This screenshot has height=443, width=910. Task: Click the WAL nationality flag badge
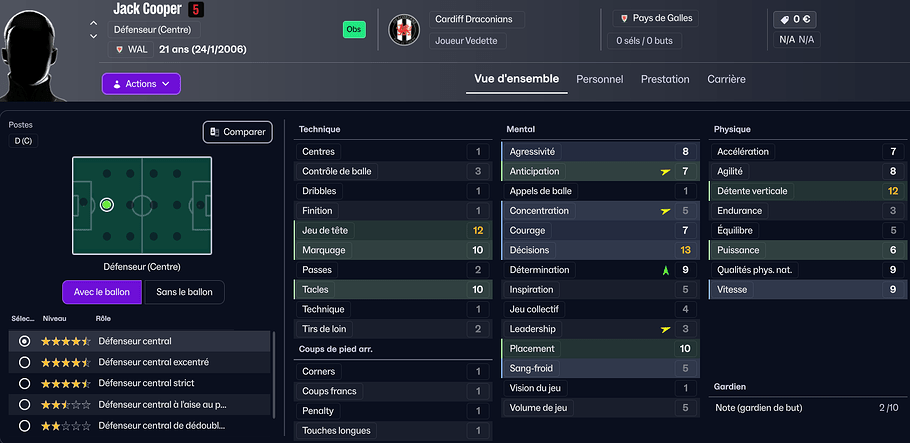pos(119,49)
